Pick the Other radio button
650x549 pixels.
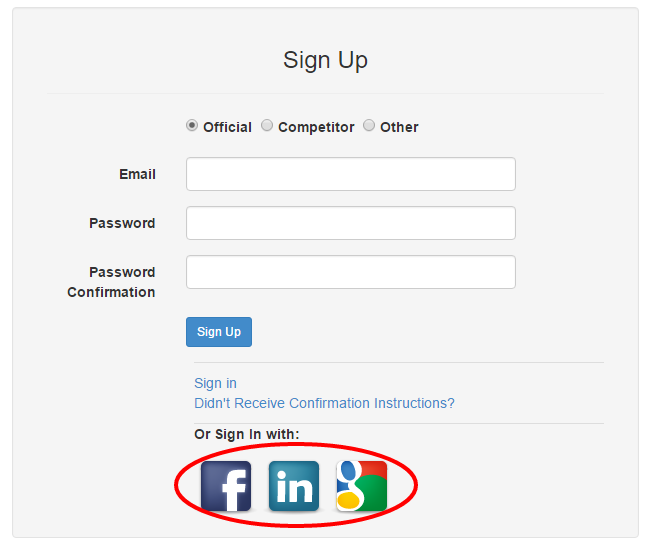[369, 125]
